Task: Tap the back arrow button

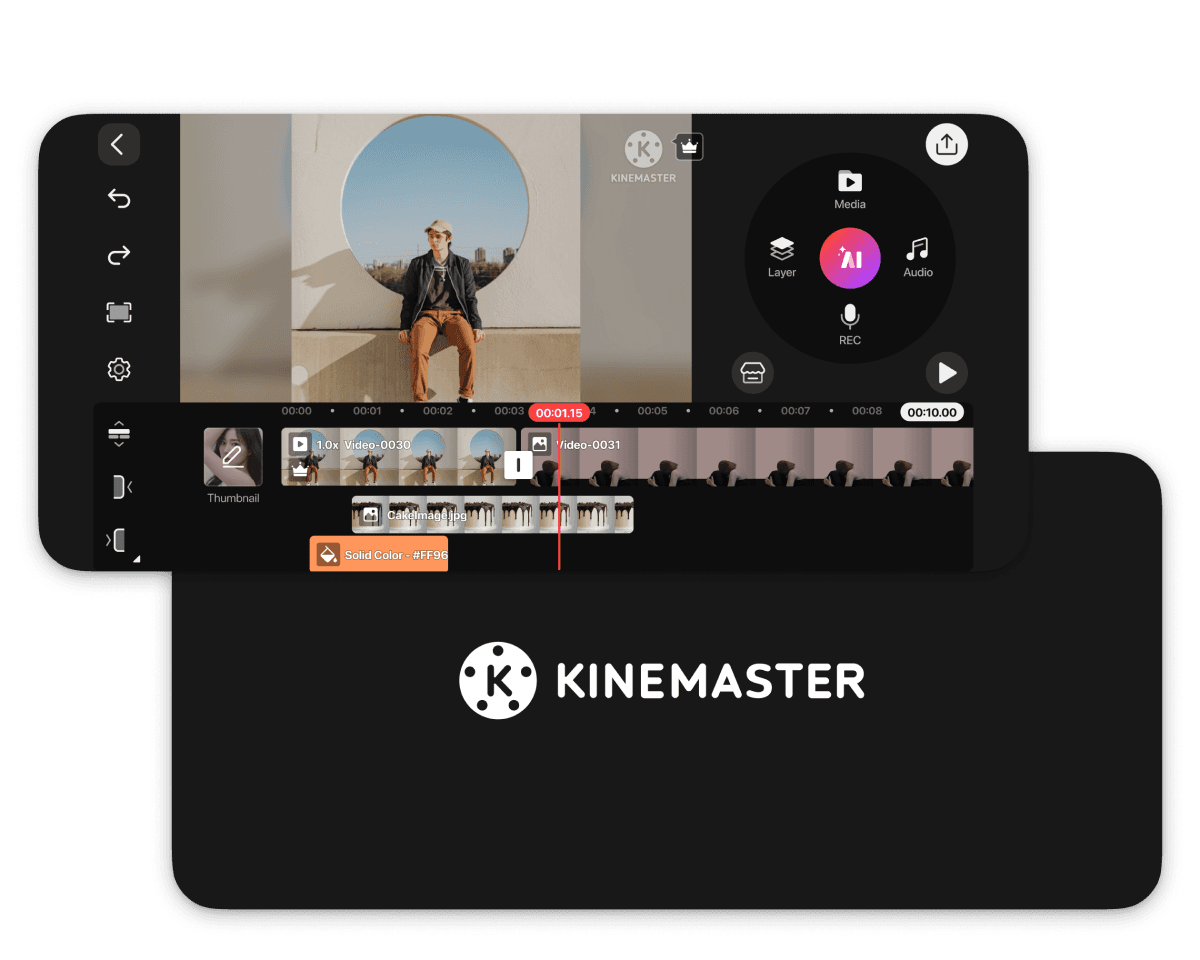Action: click(x=119, y=144)
